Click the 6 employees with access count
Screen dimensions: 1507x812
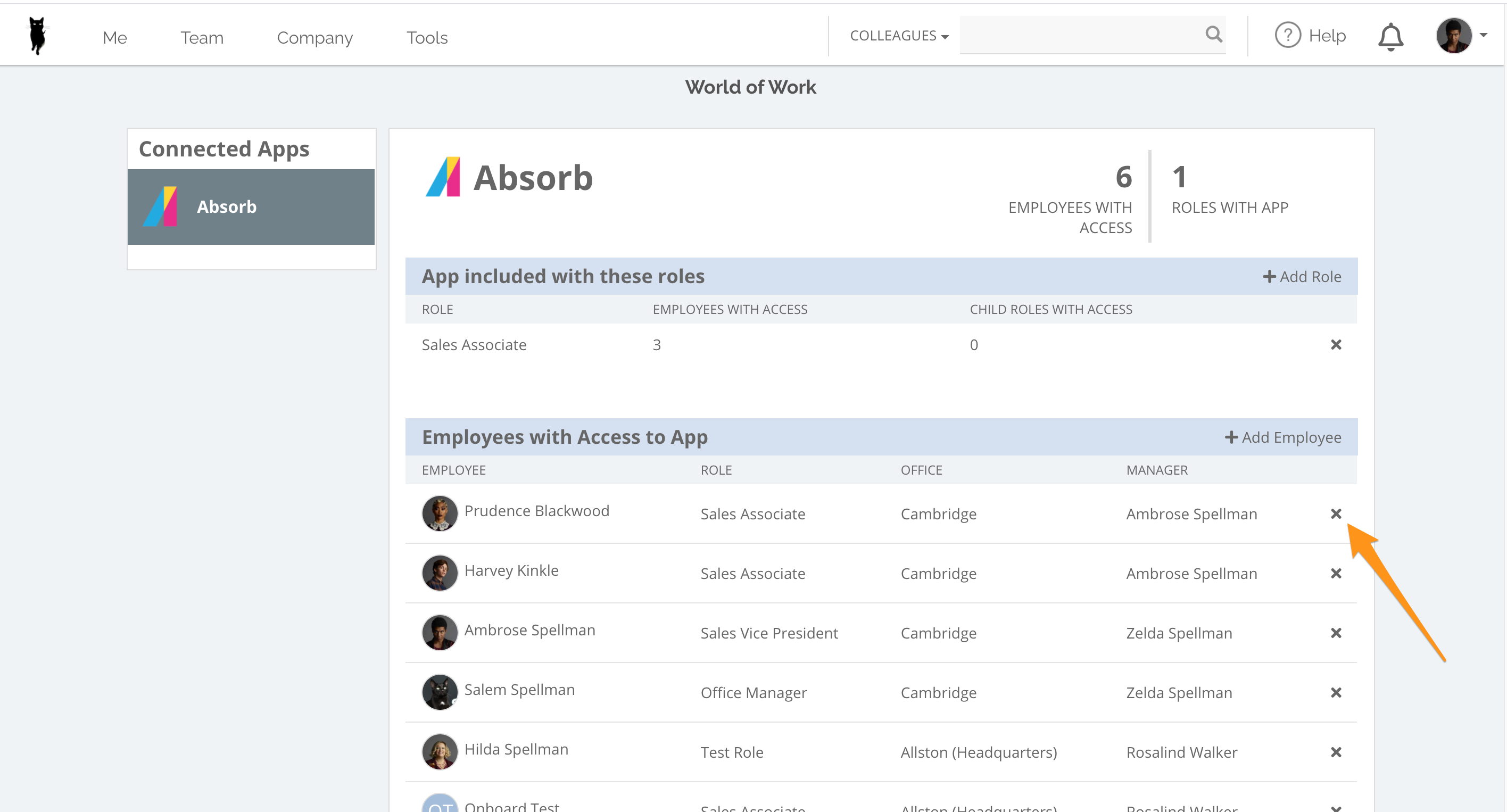(x=1123, y=177)
